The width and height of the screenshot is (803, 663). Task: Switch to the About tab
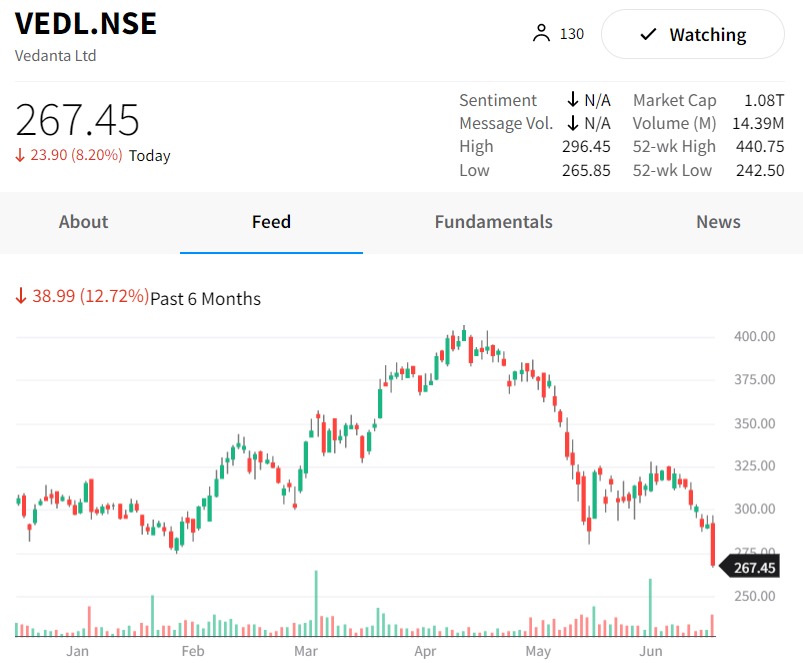point(83,222)
